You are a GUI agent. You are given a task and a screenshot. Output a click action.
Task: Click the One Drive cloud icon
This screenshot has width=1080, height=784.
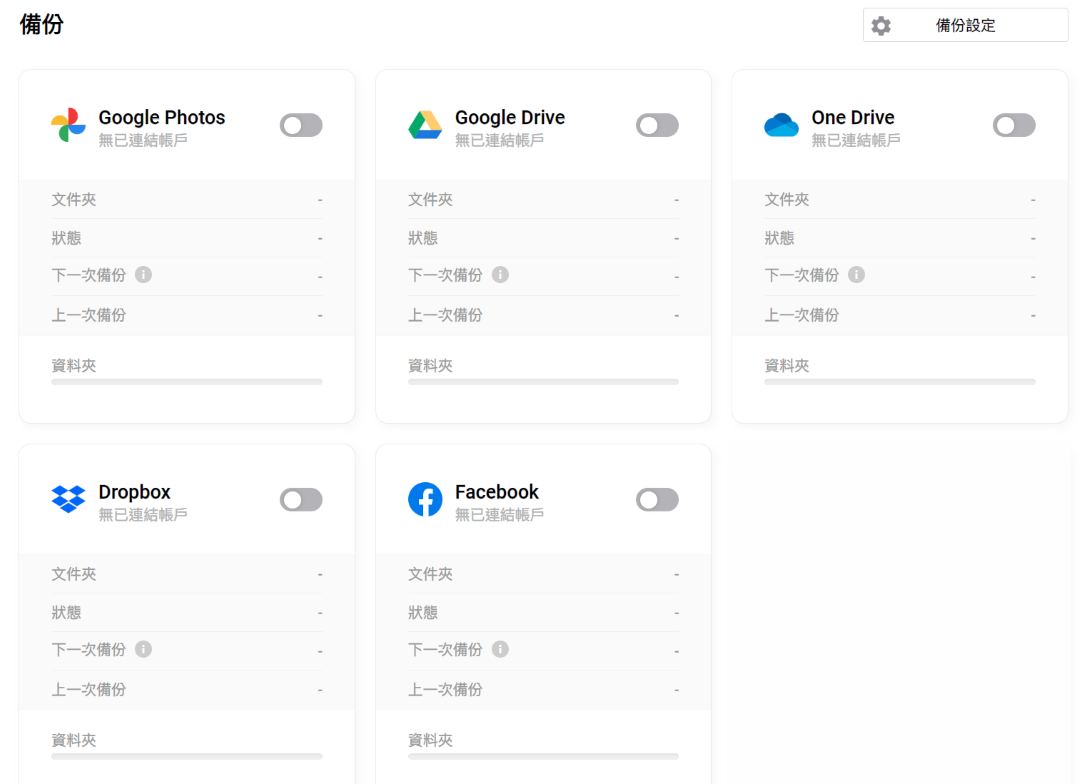click(x=781, y=125)
